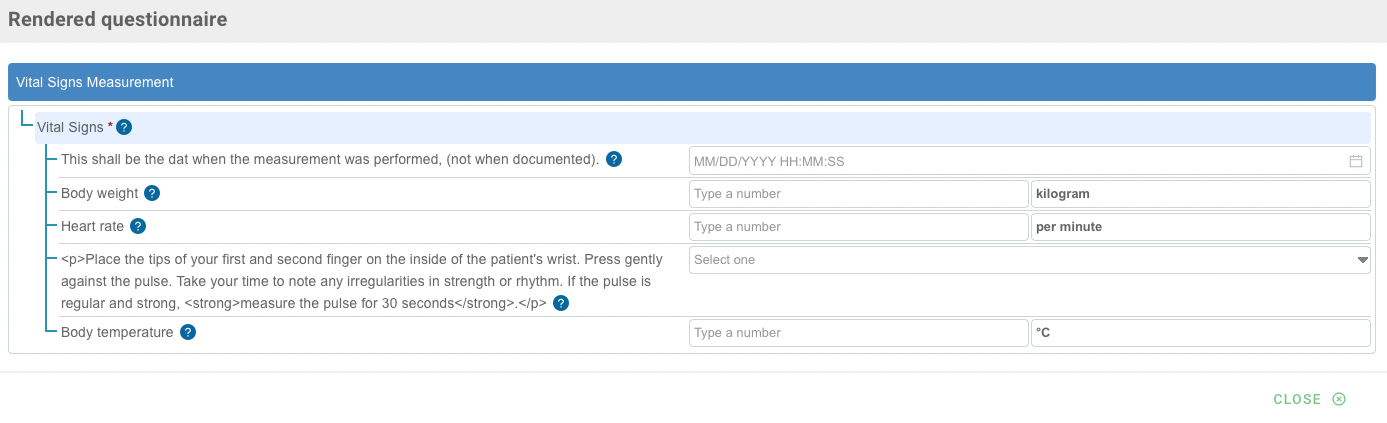The height and width of the screenshot is (423, 1387).
Task: Click the °C unit field
Action: (1200, 333)
